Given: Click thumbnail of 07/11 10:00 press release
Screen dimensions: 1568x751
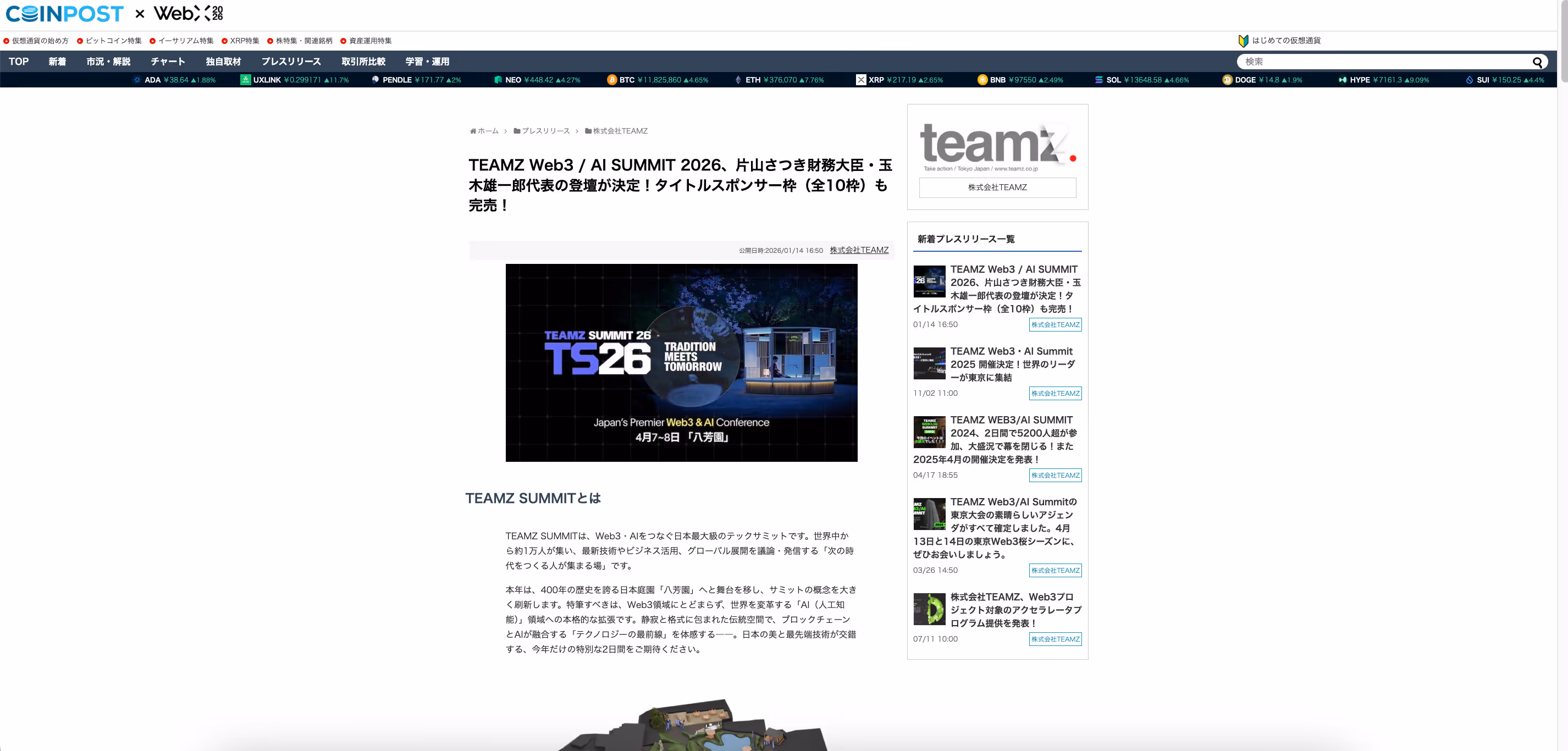Looking at the screenshot, I should (x=930, y=609).
